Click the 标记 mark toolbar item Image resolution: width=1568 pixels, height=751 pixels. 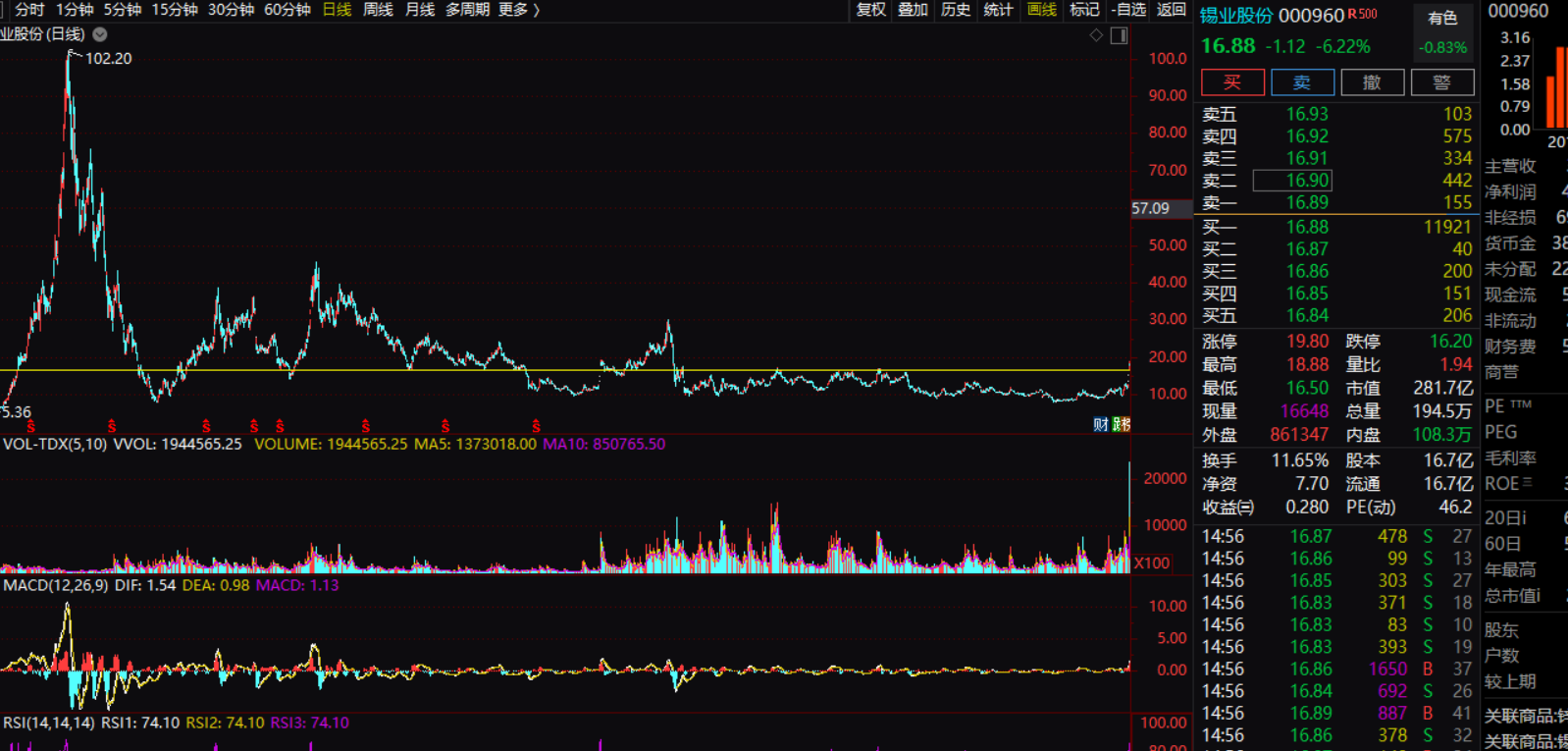pyautogui.click(x=1084, y=10)
